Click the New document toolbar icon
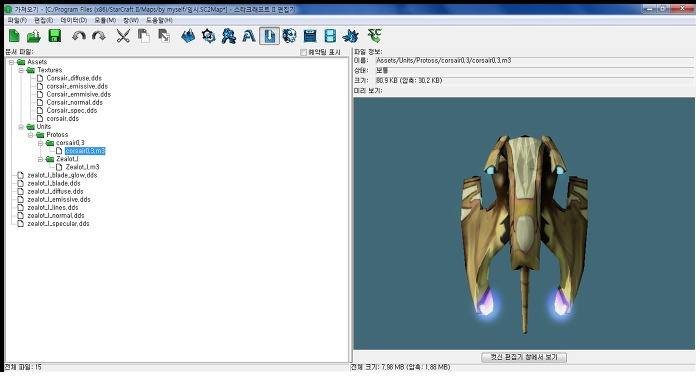 pos(14,36)
